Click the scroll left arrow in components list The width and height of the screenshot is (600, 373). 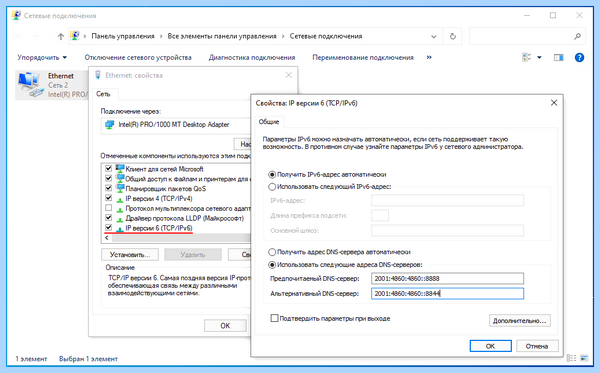pos(107,238)
